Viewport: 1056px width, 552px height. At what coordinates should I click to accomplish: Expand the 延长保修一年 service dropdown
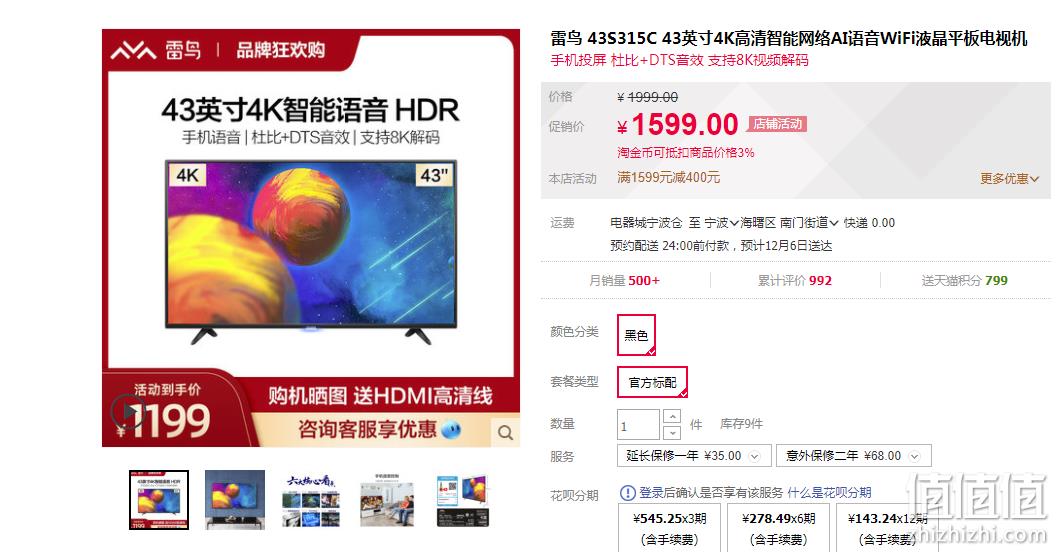(x=694, y=456)
